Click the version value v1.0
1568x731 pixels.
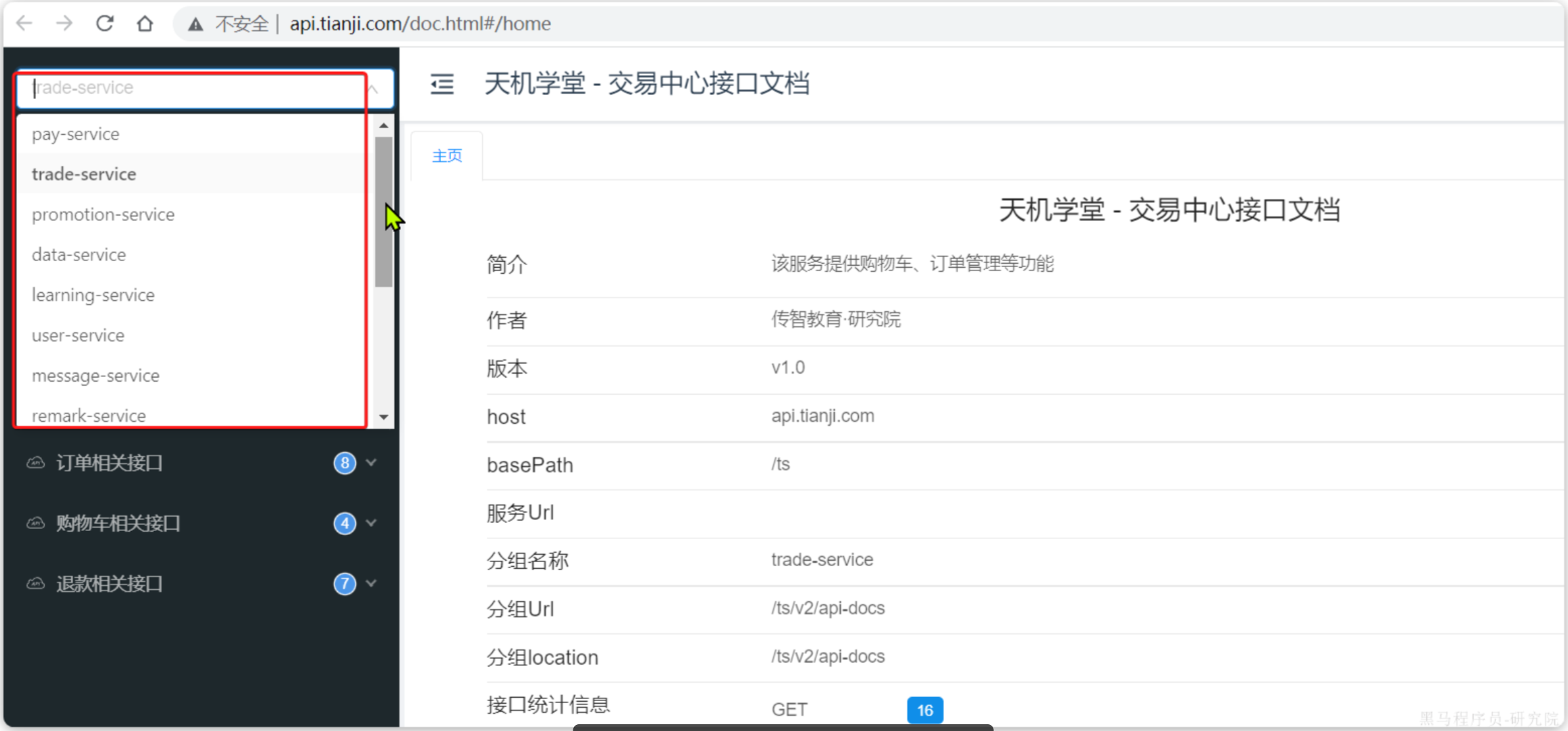788,368
